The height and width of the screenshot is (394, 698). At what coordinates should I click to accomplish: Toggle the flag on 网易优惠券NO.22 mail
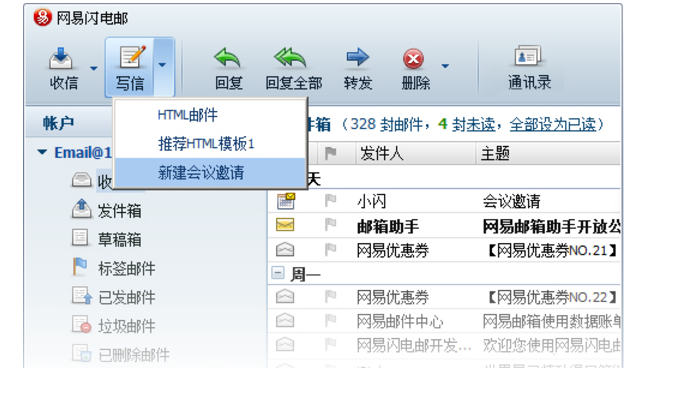pyautogui.click(x=330, y=296)
